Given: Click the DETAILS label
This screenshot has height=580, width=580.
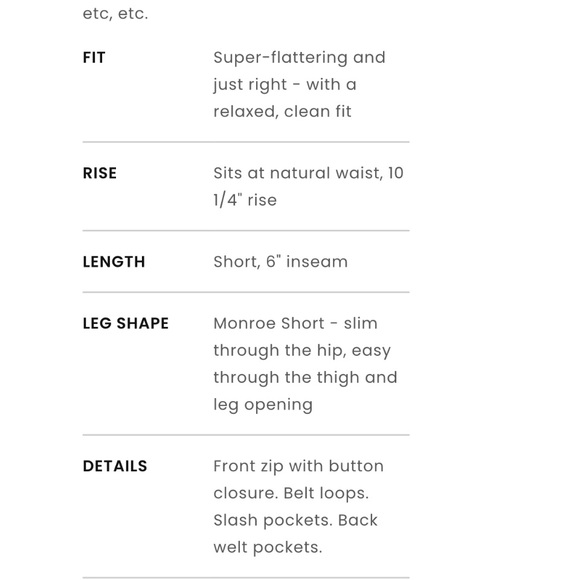Looking at the screenshot, I should 115,466.
